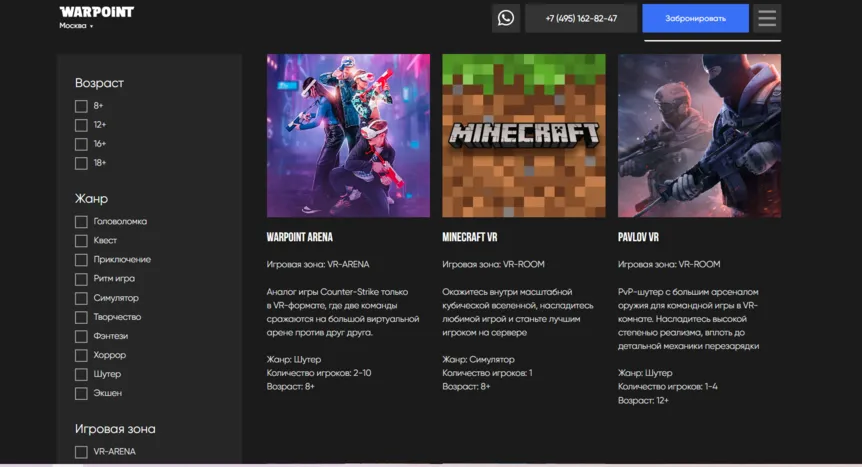Open the WhatsApp chat icon
The height and width of the screenshot is (467, 862).
coord(506,18)
